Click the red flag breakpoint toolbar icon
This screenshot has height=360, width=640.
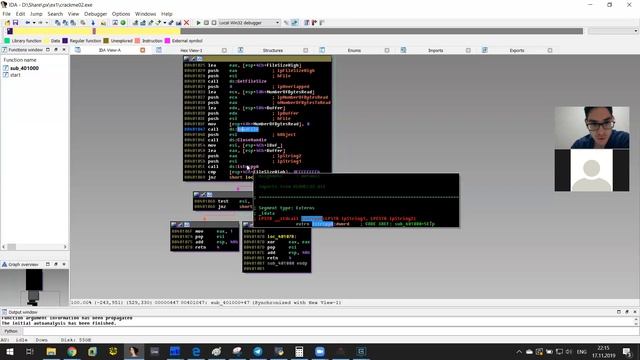[314, 23]
